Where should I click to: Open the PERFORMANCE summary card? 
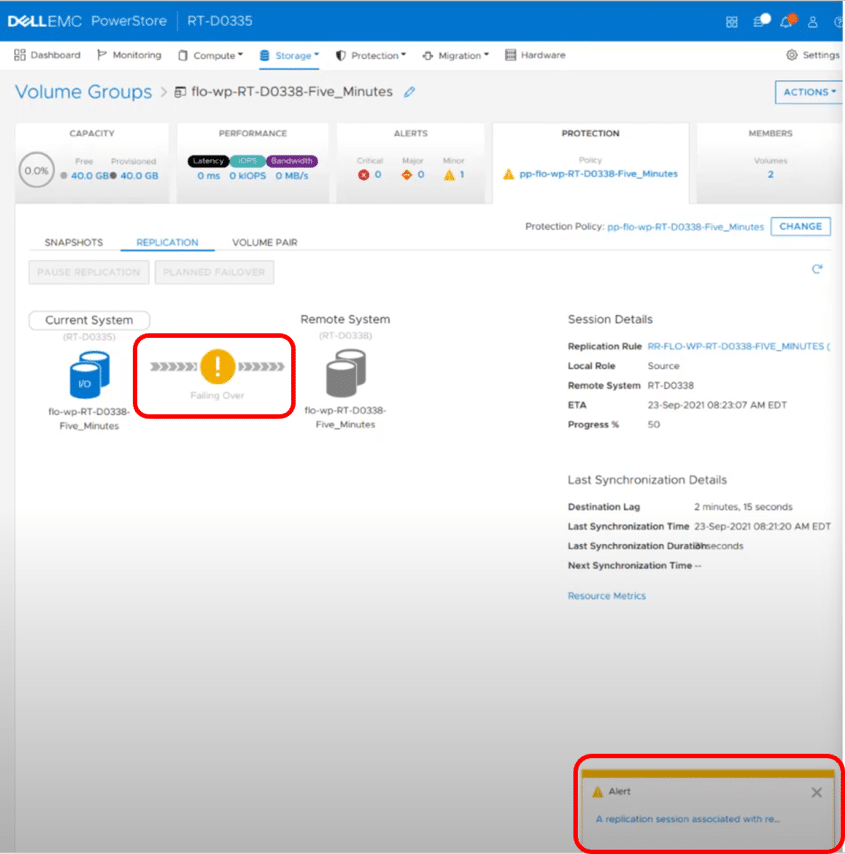click(x=253, y=163)
